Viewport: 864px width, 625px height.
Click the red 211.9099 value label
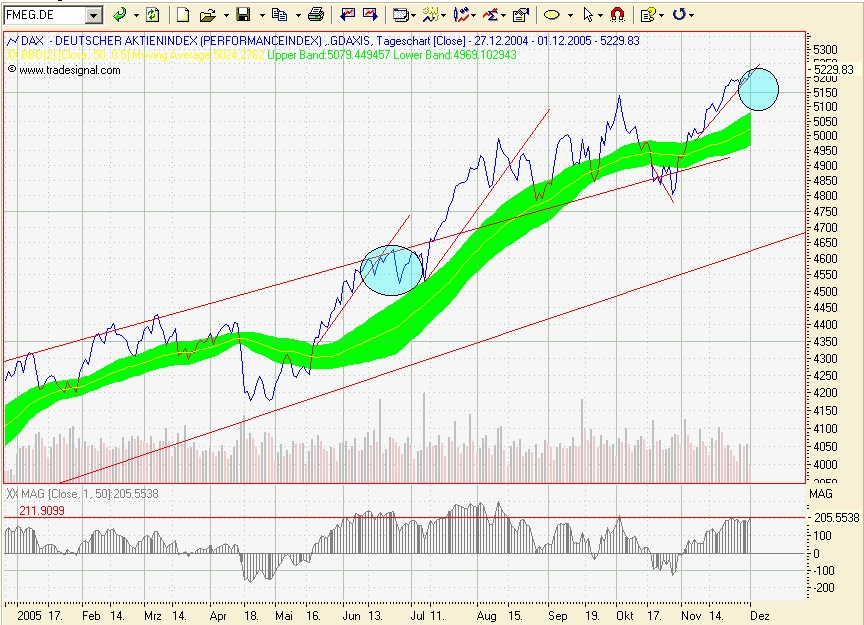42,510
